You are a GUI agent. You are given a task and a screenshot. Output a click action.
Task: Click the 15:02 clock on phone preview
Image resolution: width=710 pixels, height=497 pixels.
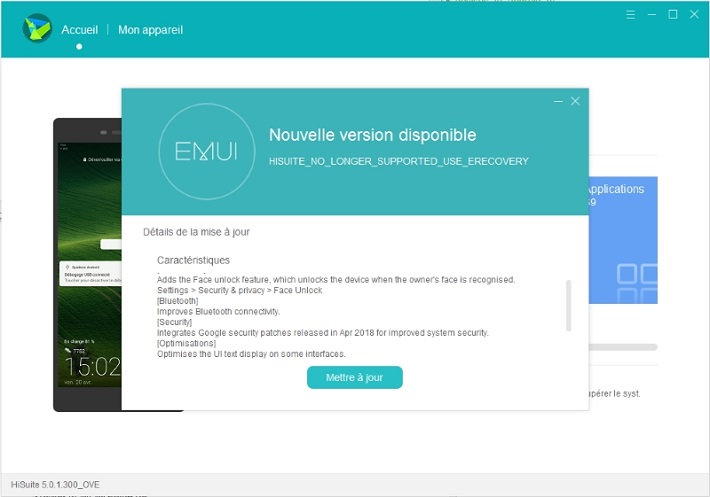pyautogui.click(x=93, y=367)
